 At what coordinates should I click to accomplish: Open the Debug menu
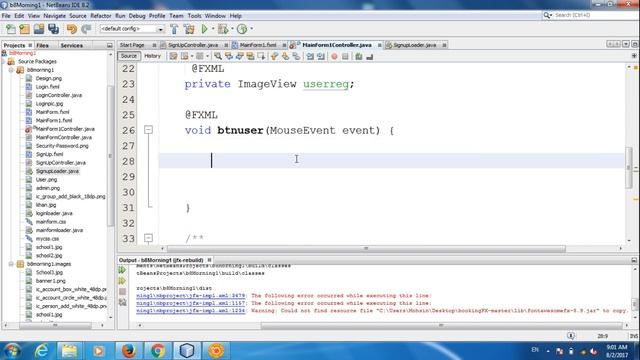tap(137, 16)
